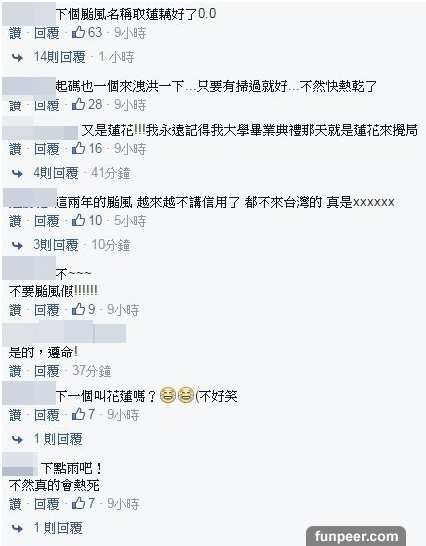Click thumbs-up icon showing 16 likes

78,148
